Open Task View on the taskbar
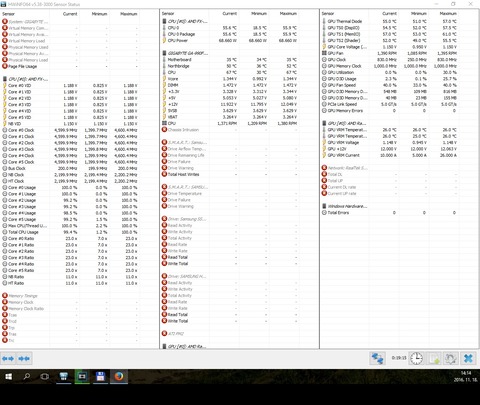480x405 pixels. pos(45,377)
